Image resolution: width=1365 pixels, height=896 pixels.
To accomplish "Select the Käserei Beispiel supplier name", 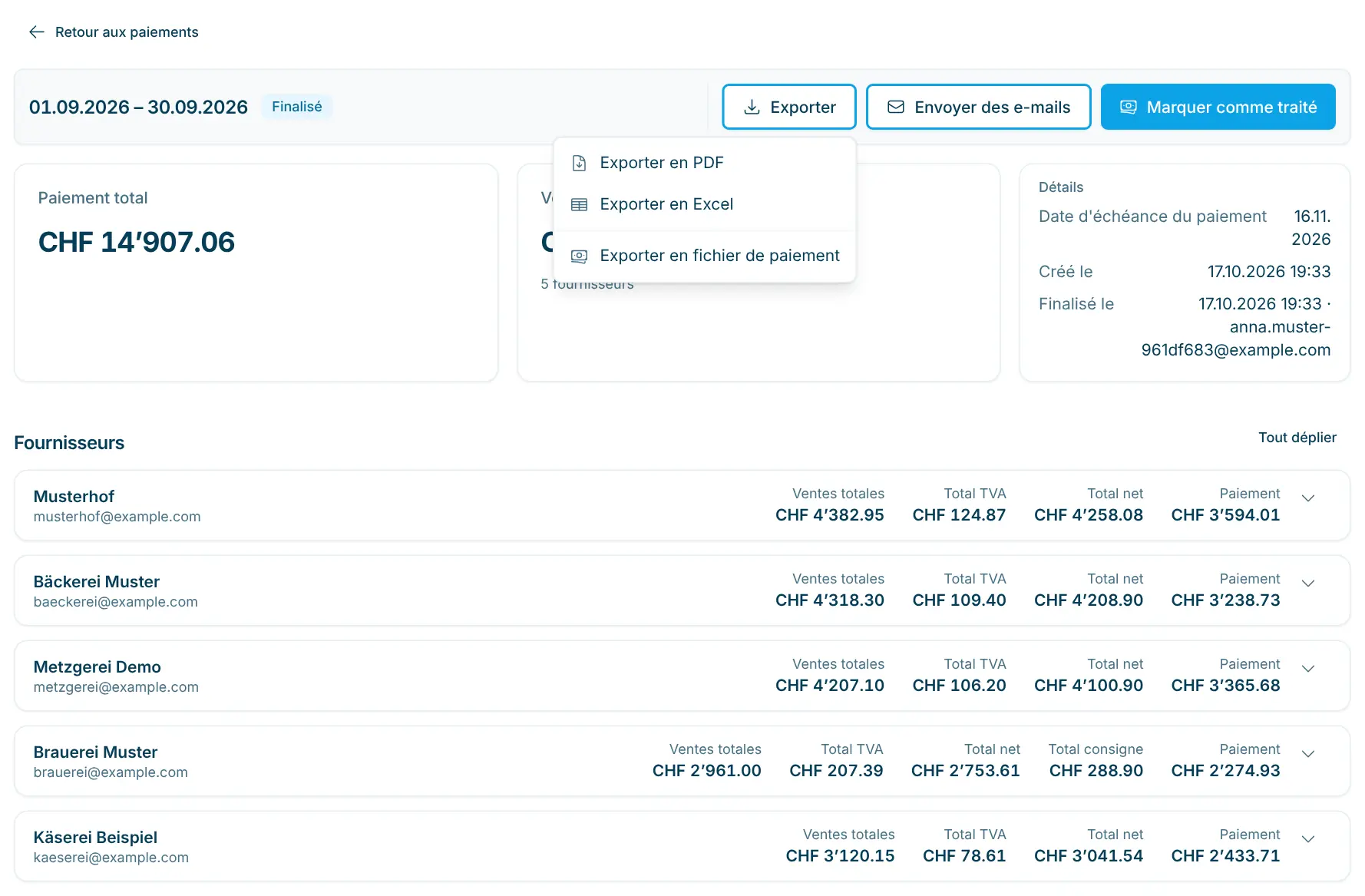I will tap(95, 837).
